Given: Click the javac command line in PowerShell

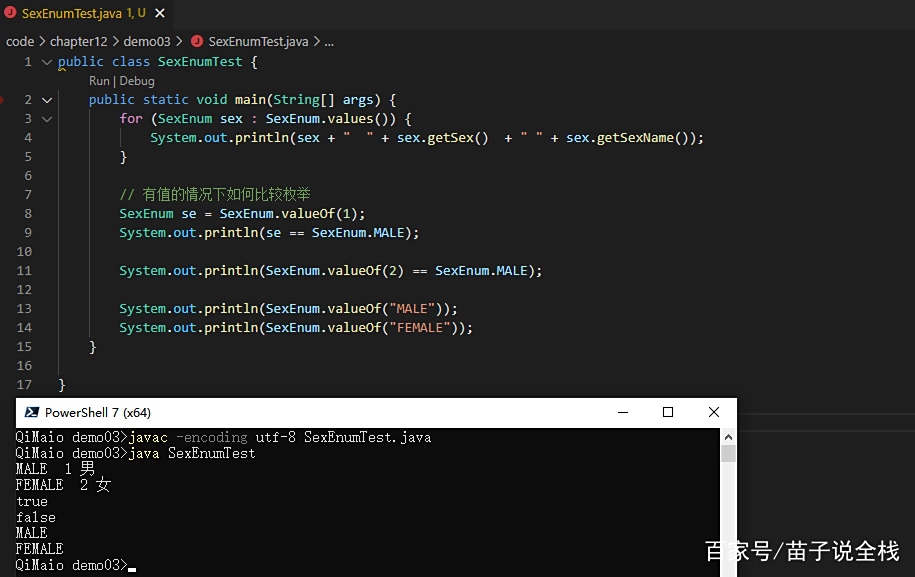Looking at the screenshot, I should click(x=223, y=437).
